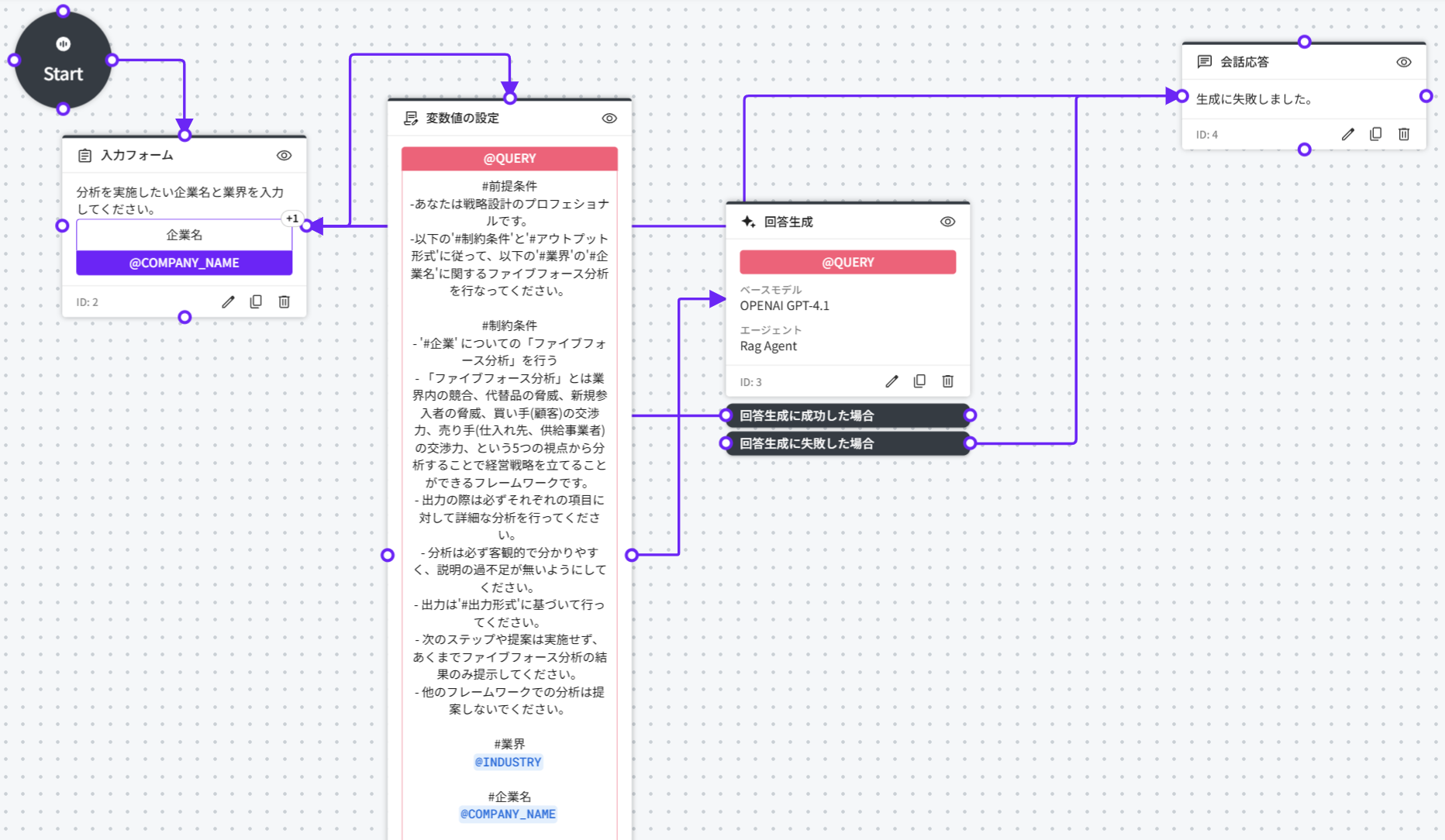Click the @INDUSTRY variable tag in prompt
1445x840 pixels.
[509, 762]
